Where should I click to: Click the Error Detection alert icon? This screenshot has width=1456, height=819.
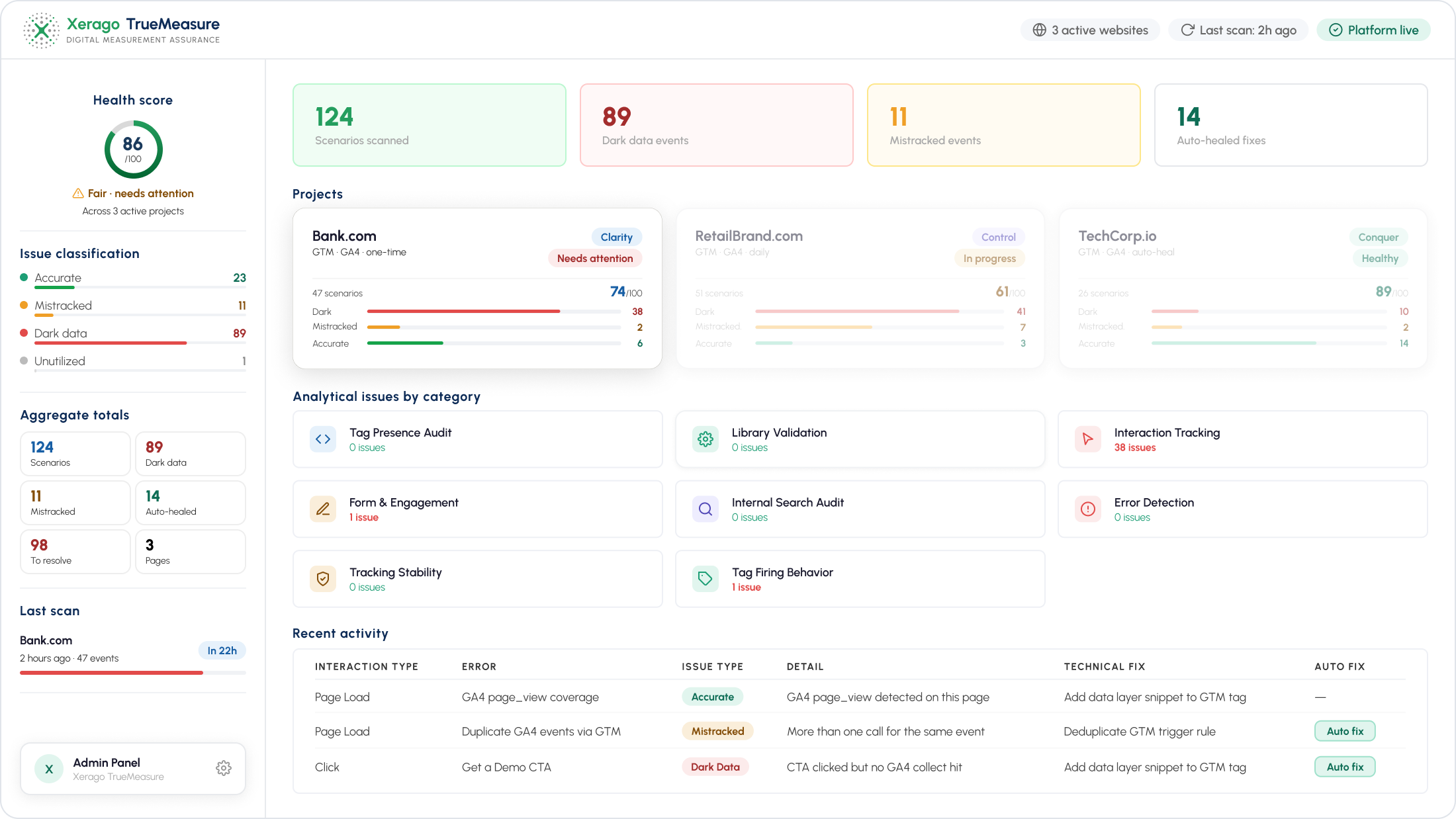[1088, 509]
